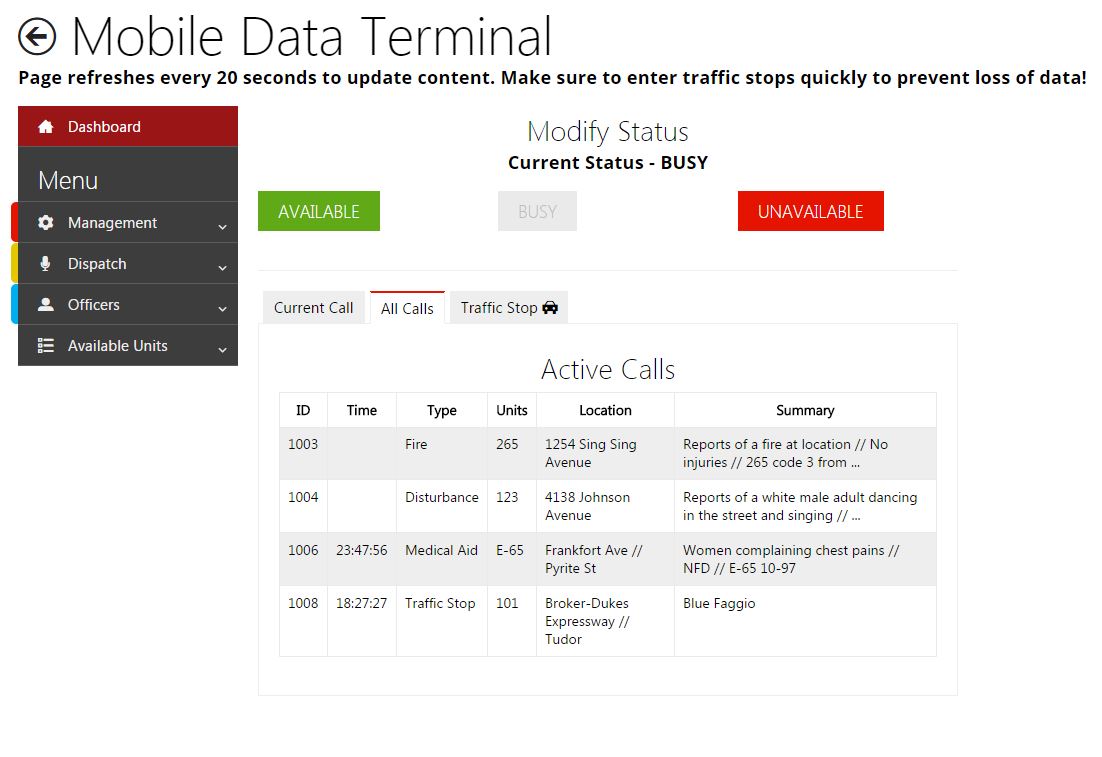Expand the Dispatch menu chevron
The height and width of the screenshot is (757, 1102).
(x=222, y=267)
